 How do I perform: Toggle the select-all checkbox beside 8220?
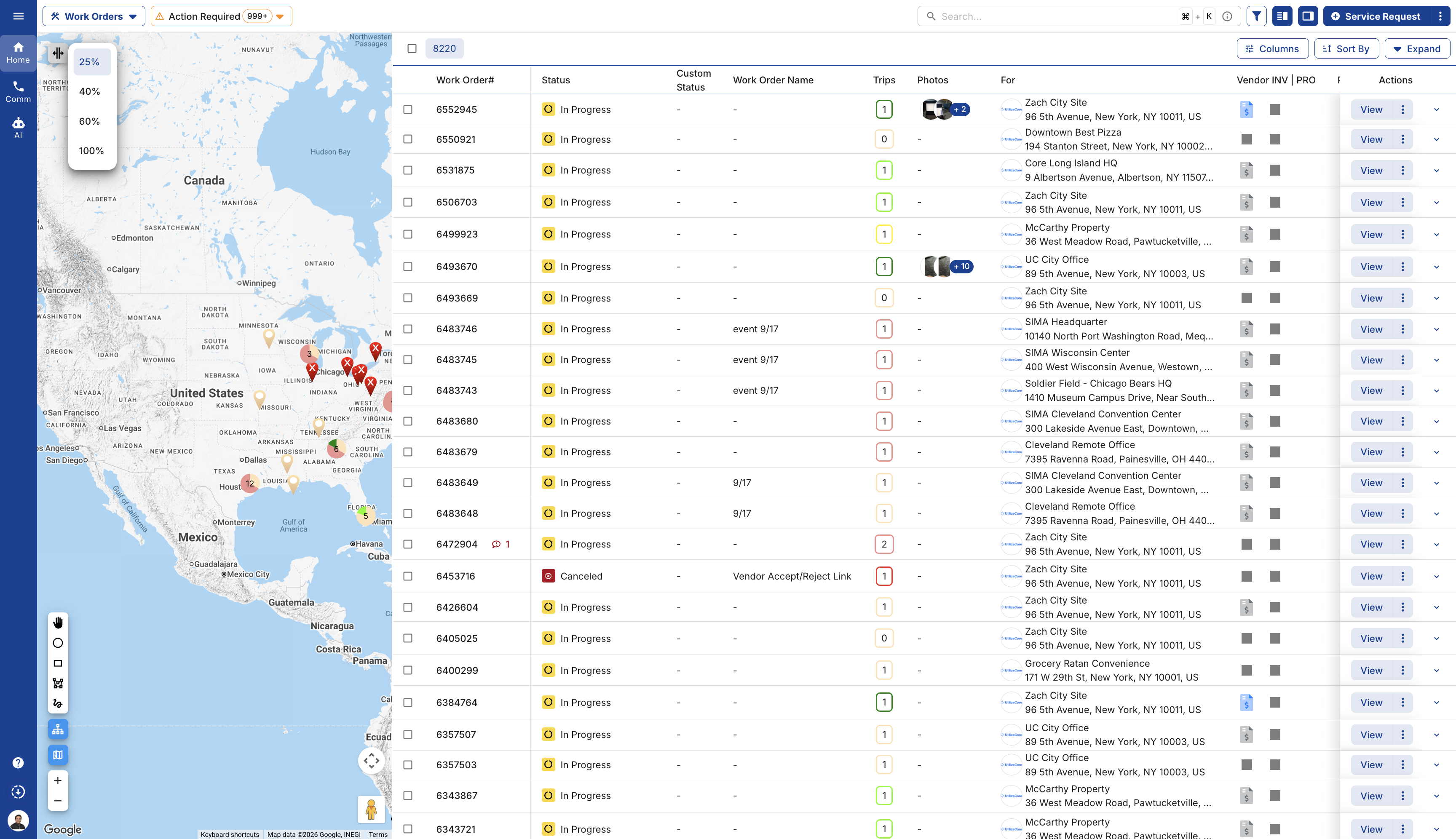[x=412, y=48]
